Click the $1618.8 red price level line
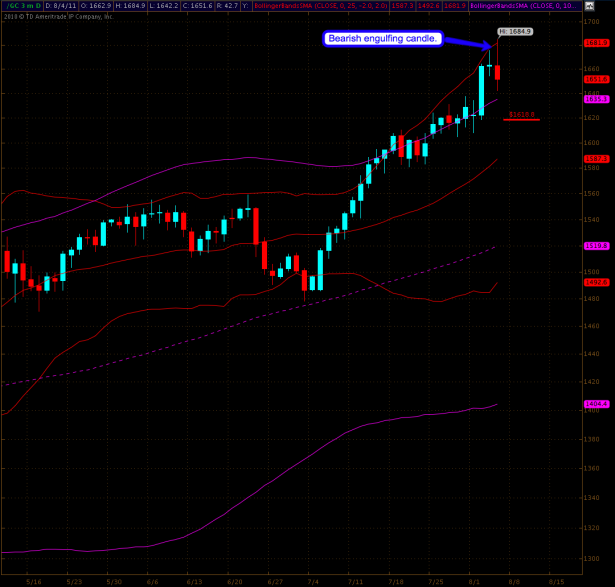Viewport: 615px width, 587px height. coord(523,117)
